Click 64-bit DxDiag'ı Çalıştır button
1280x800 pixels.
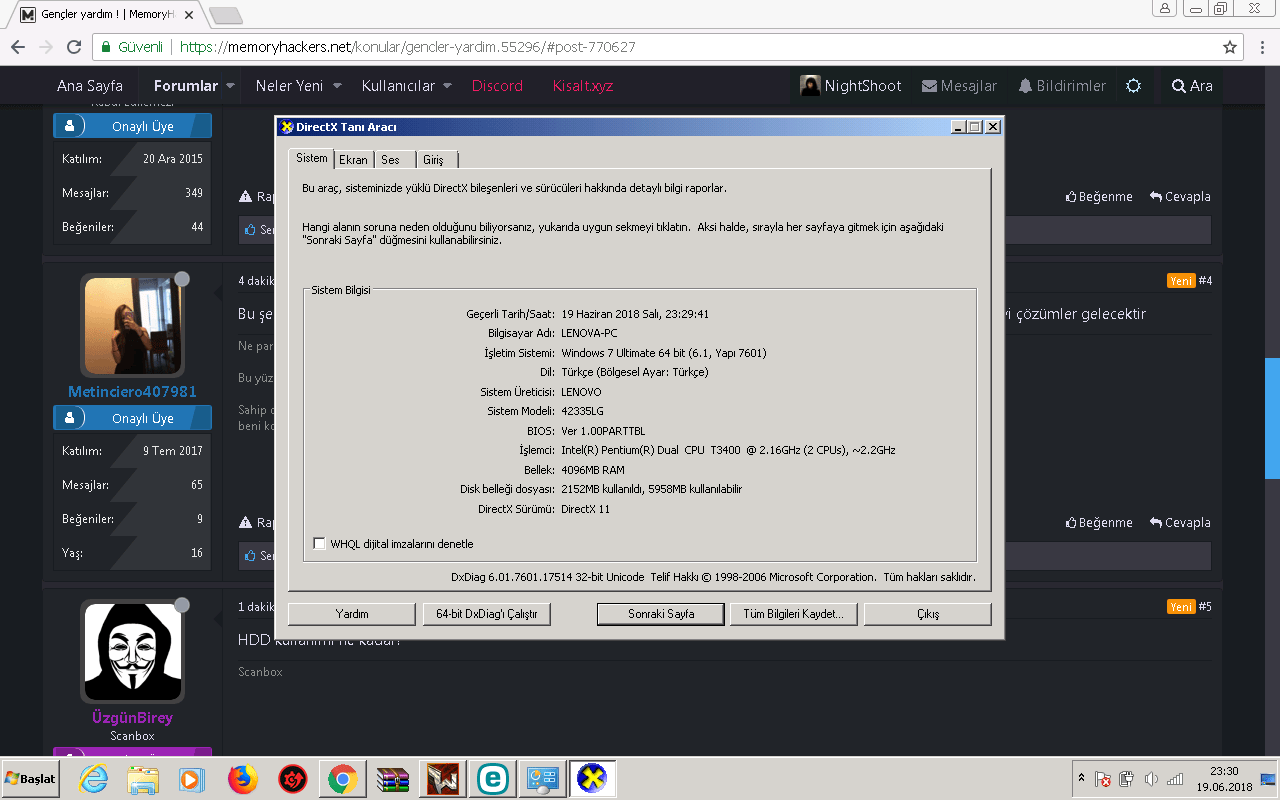pos(487,614)
